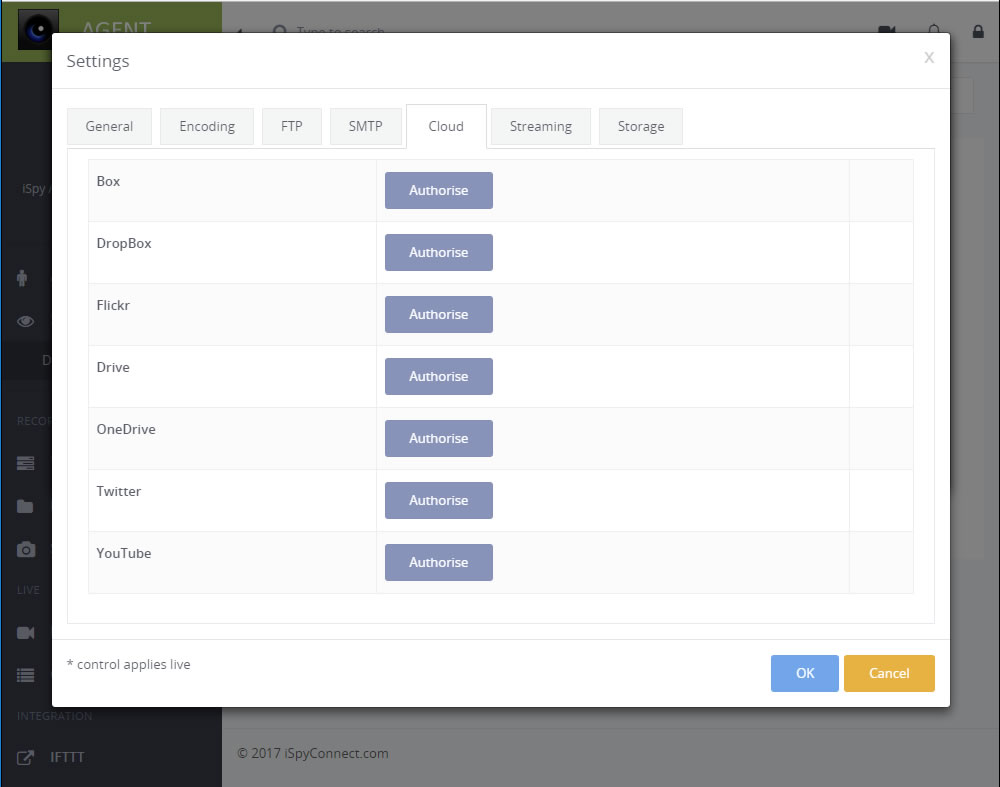Open the Encoding tab

tap(207, 126)
